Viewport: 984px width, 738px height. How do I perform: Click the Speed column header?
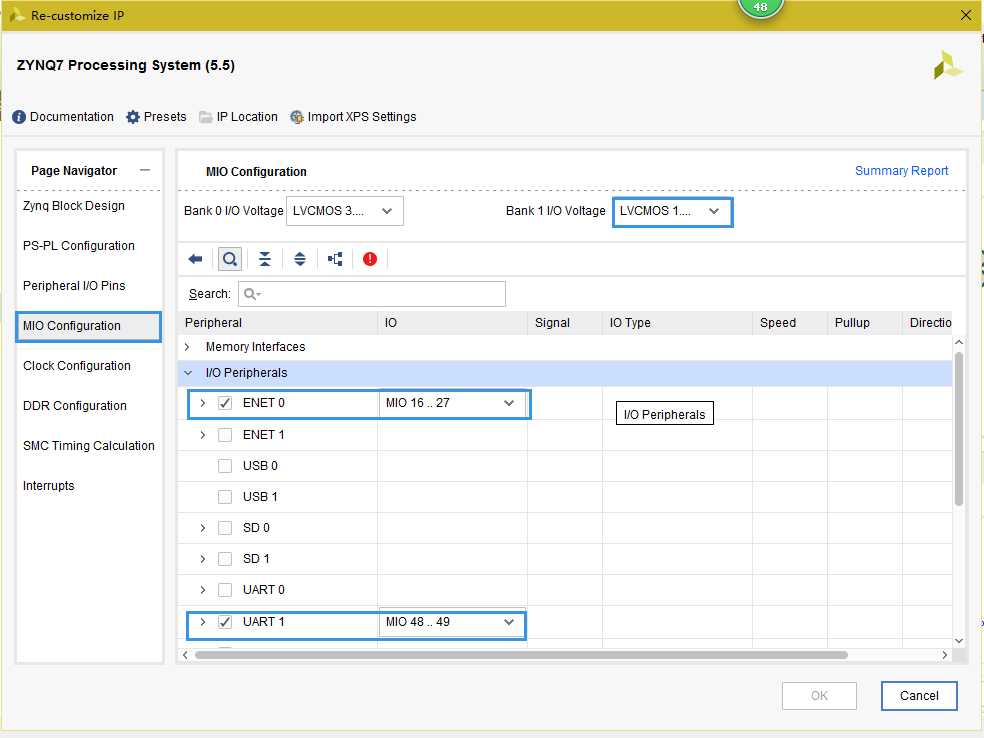[789, 323]
